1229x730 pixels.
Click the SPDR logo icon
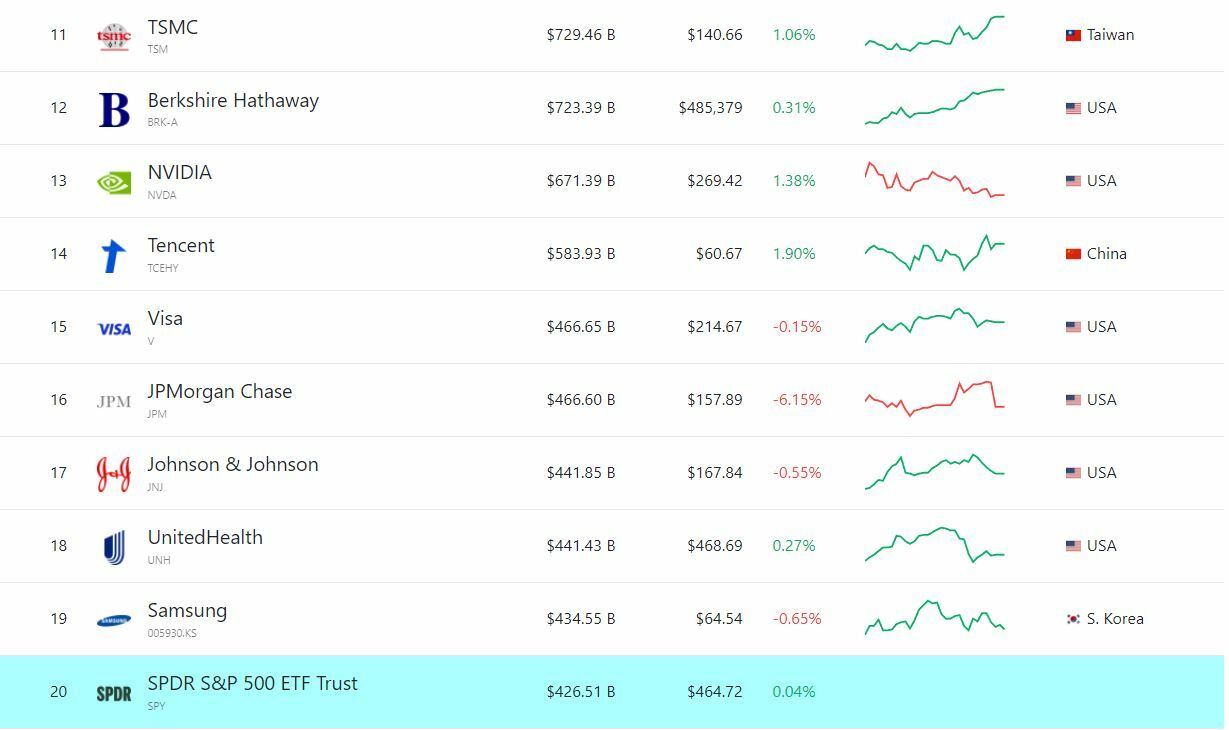(114, 693)
